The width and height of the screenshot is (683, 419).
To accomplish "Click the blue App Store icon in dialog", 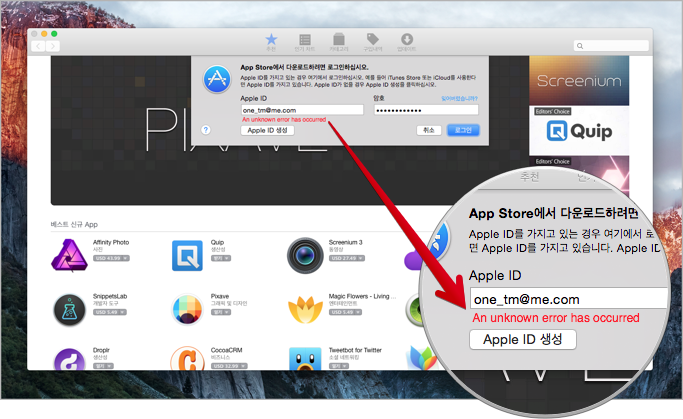I will 217,79.
